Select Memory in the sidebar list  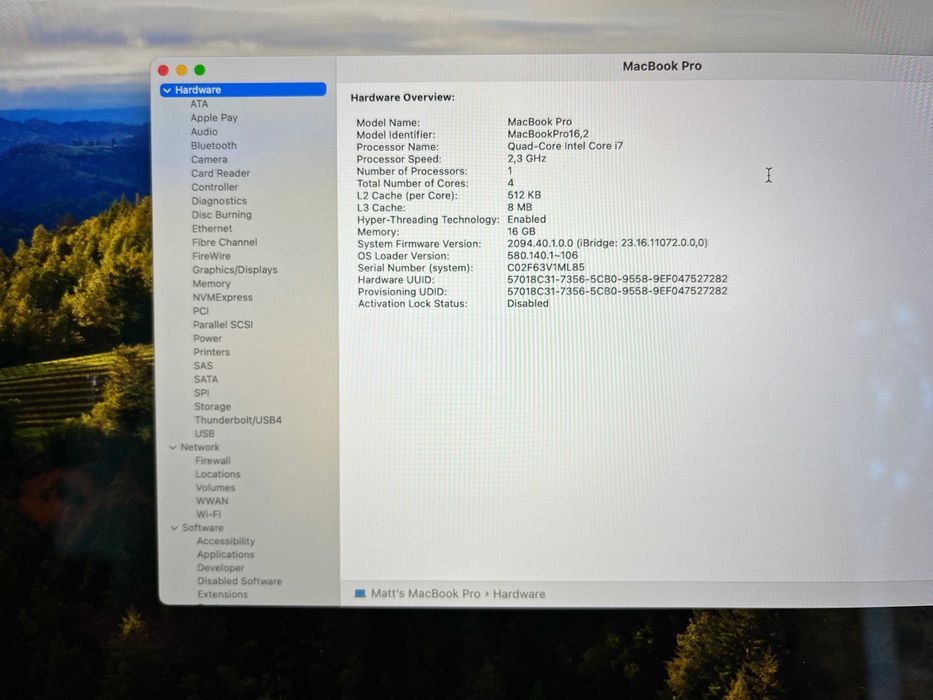click(211, 284)
